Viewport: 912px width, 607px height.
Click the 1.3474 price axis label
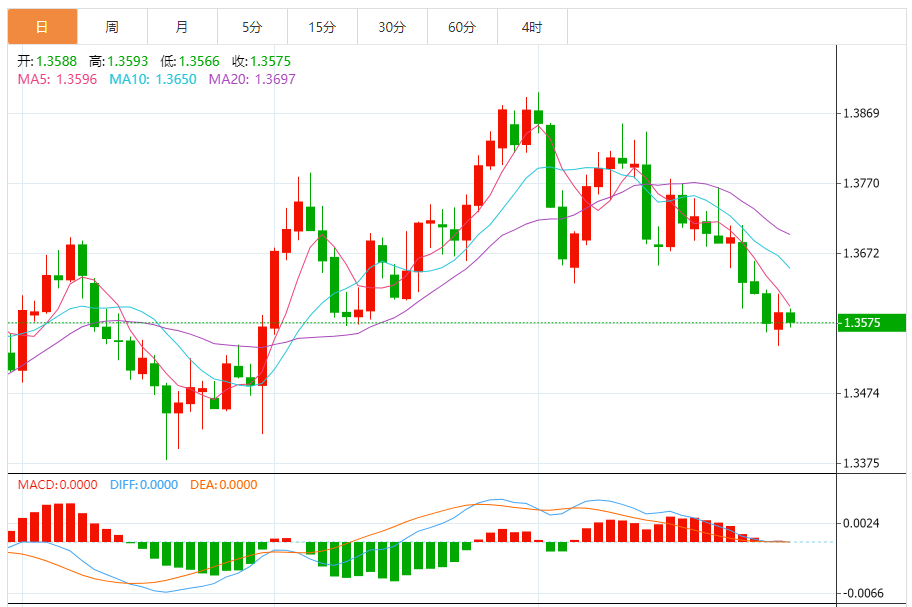pyautogui.click(x=861, y=393)
